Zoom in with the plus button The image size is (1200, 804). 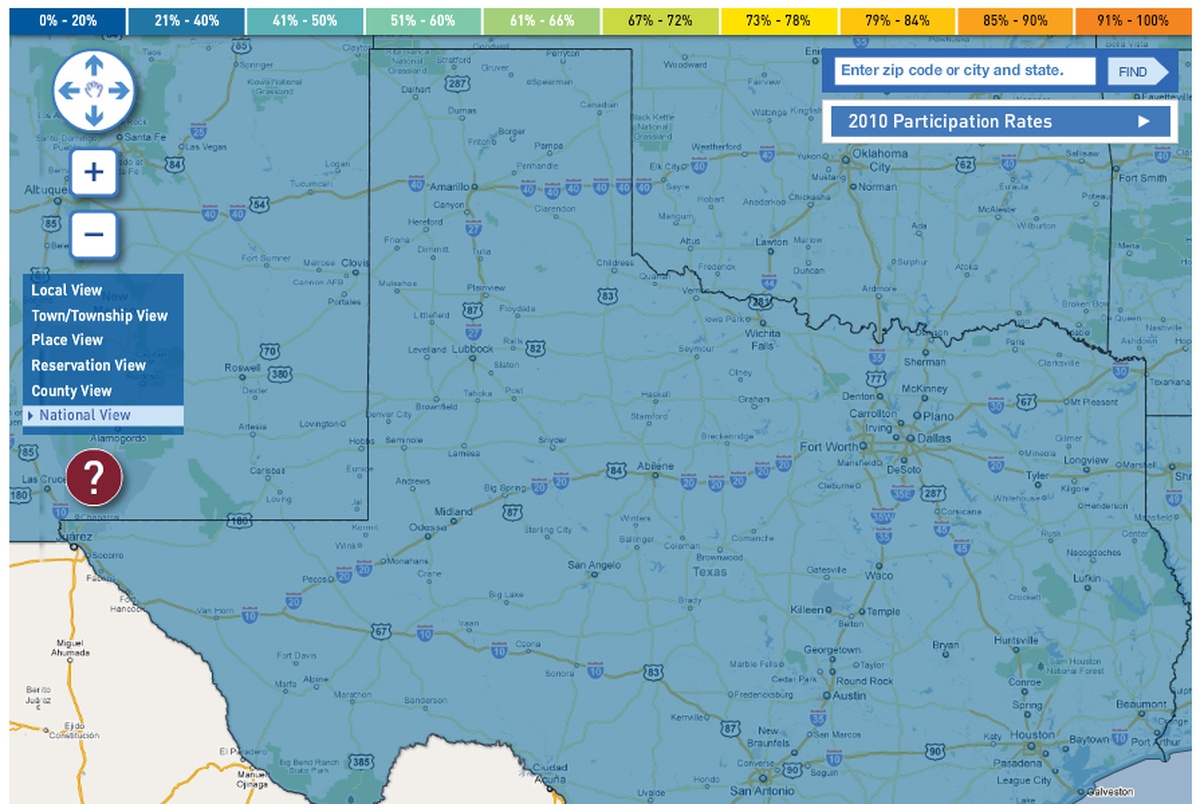point(93,172)
